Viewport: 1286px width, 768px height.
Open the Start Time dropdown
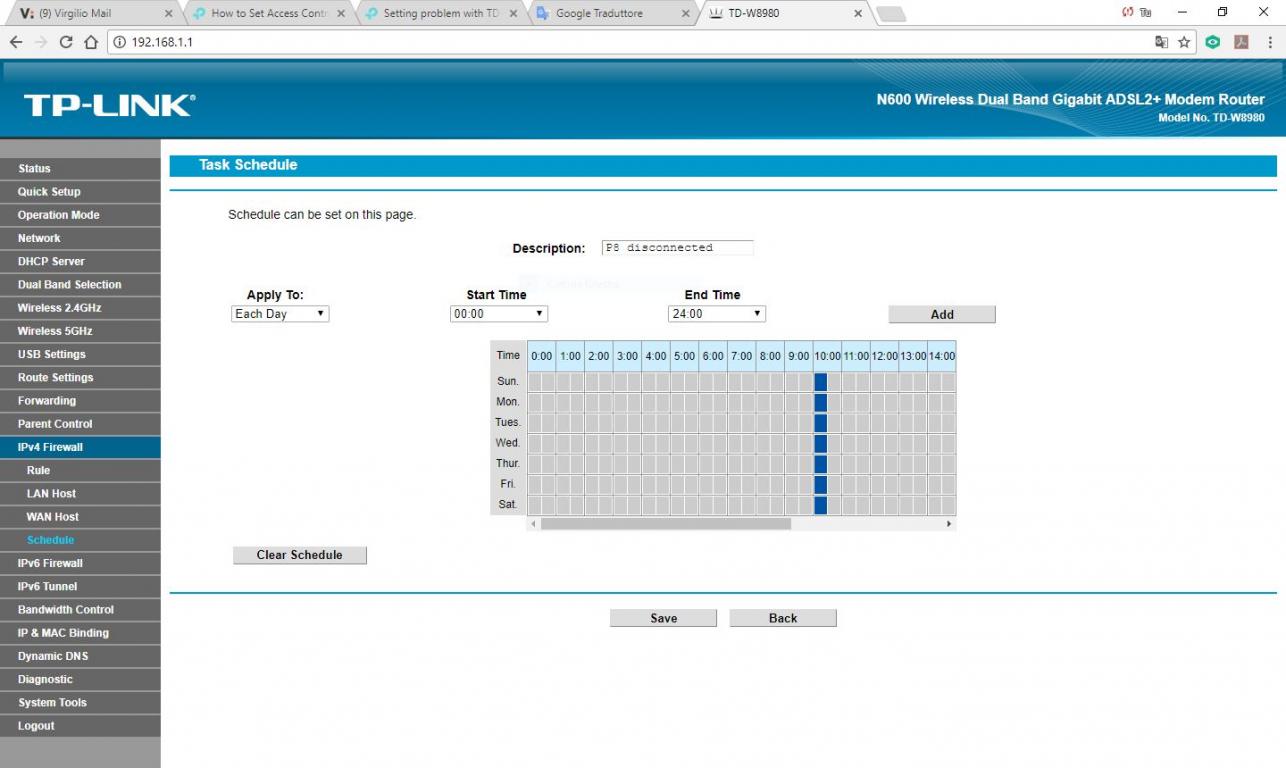499,314
